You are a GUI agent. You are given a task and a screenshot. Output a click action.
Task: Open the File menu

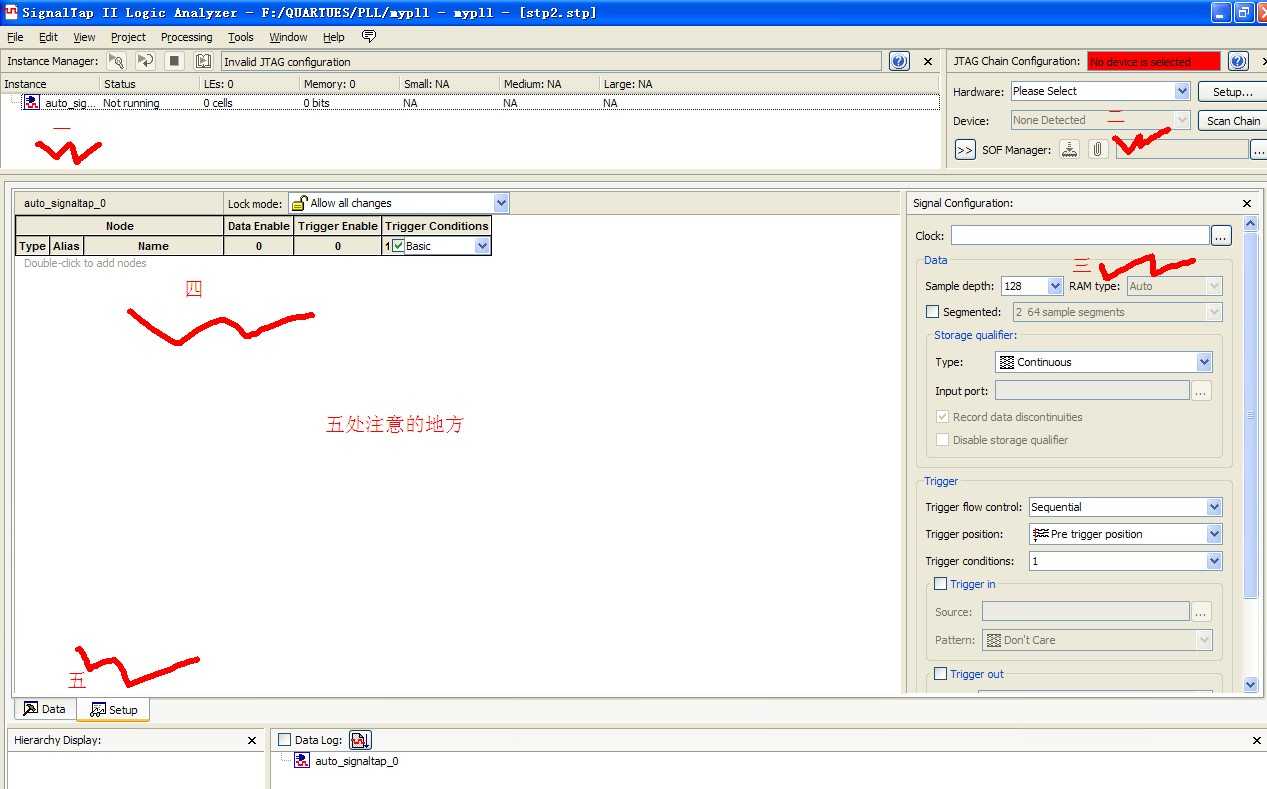point(15,37)
